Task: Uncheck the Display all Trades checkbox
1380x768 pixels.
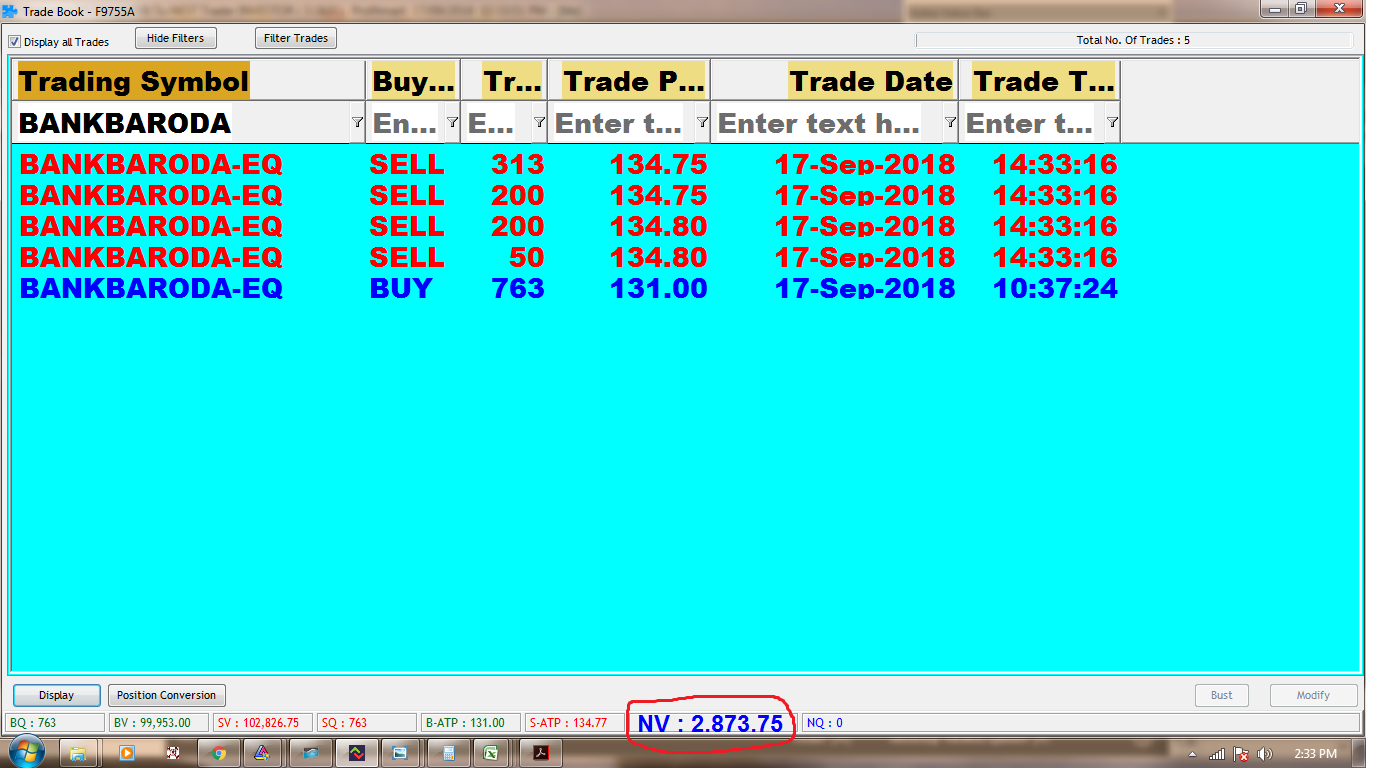Action: click(15, 42)
